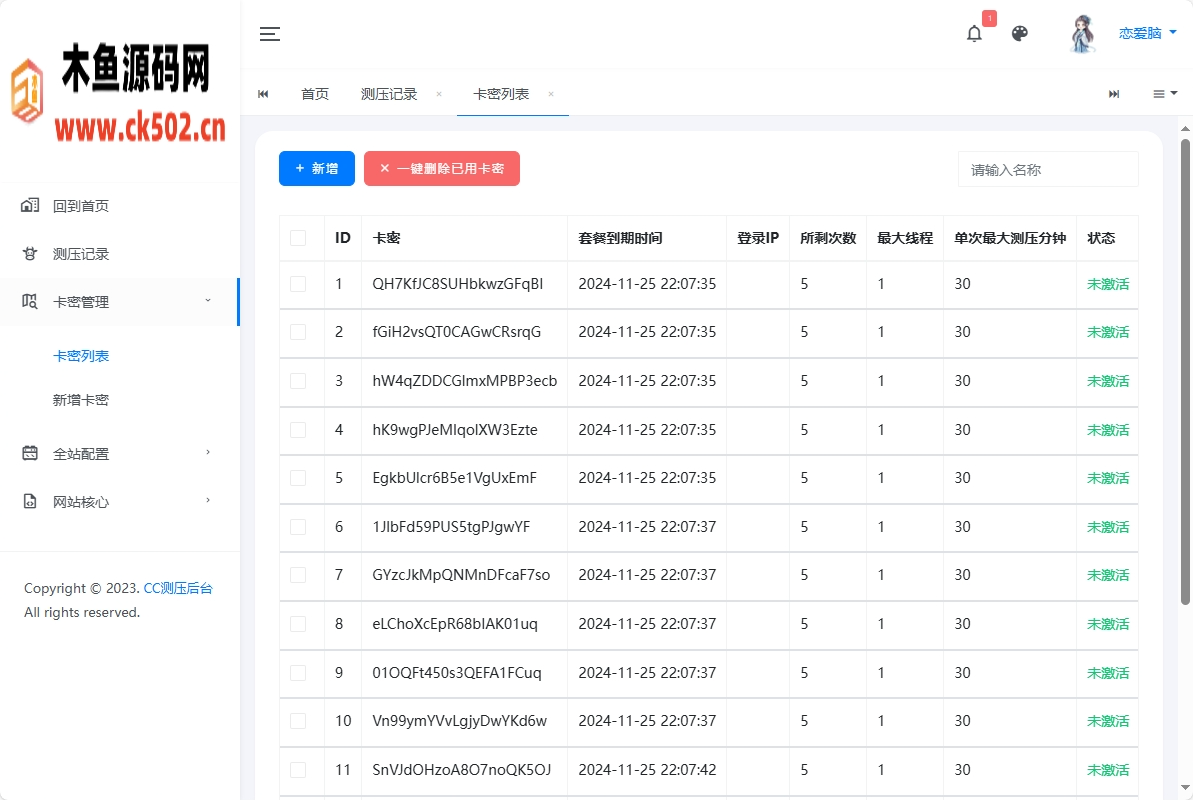Click card key fGiH2vsQT0CAGwCRsrqG
Viewport: 1193px width, 800px height.
click(457, 332)
